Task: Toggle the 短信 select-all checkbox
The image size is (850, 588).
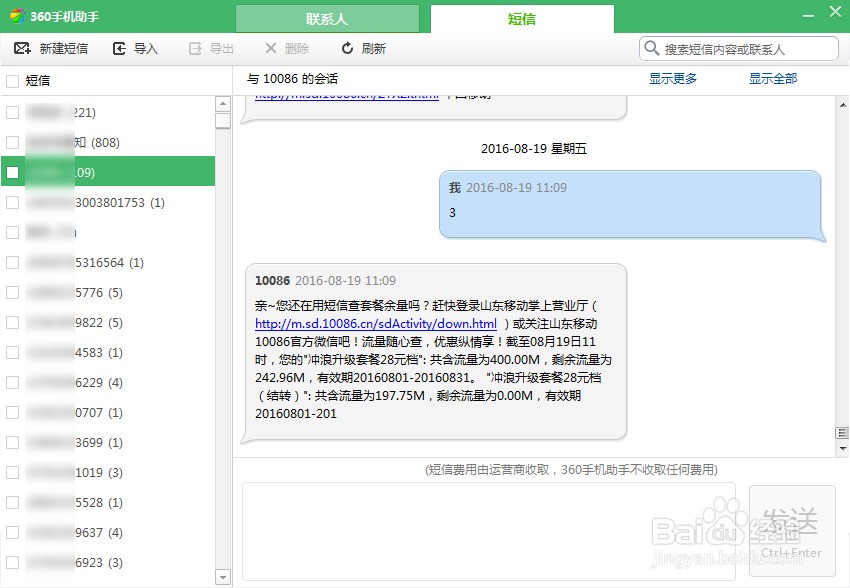Action: 12,81
